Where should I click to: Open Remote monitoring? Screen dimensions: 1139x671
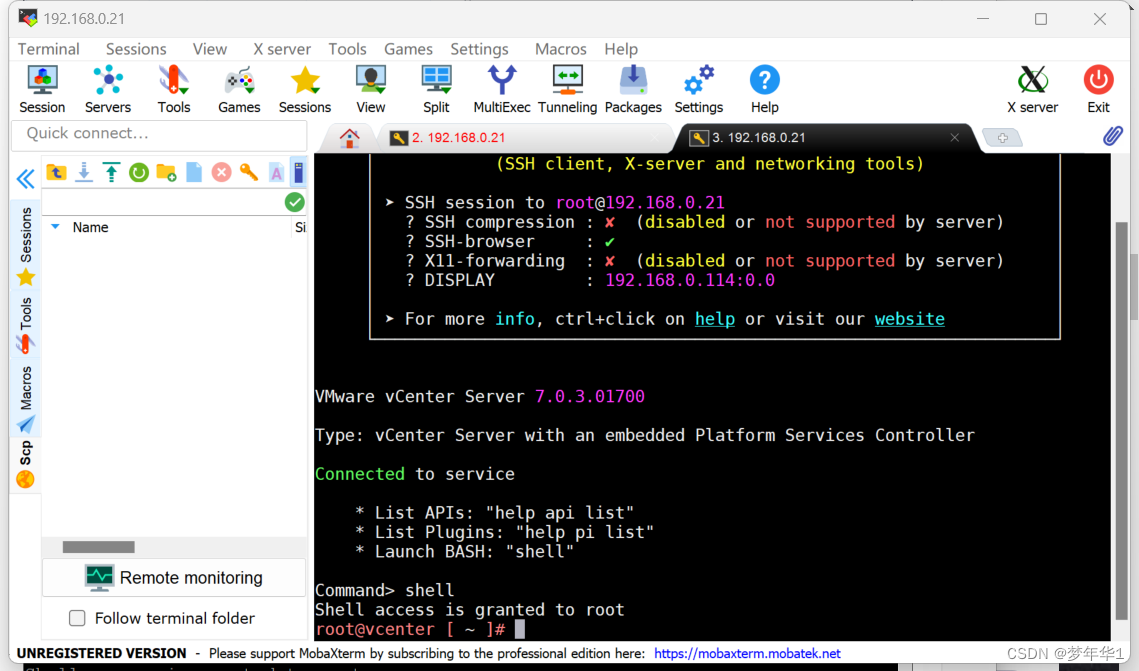[x=173, y=577]
